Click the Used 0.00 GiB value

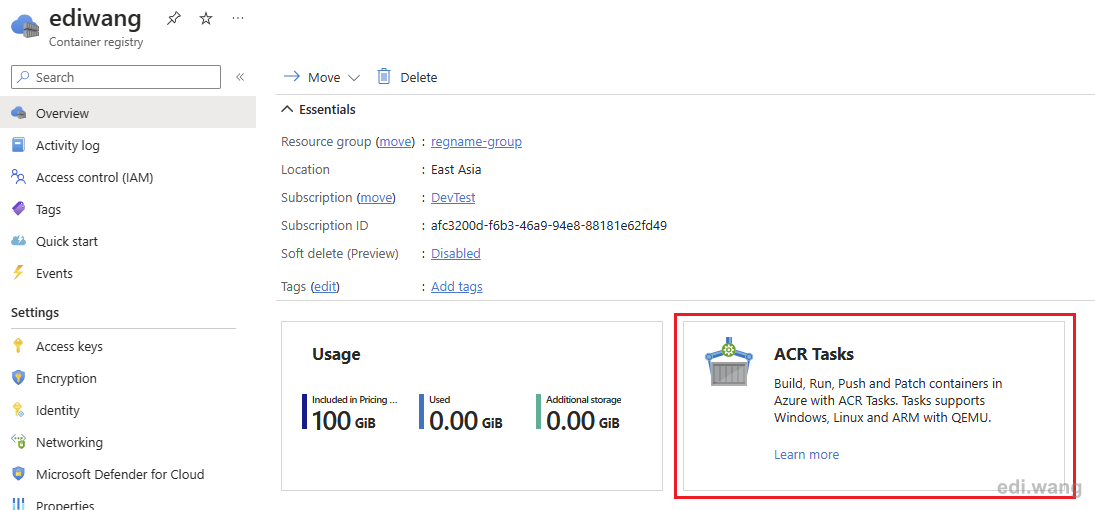466,421
